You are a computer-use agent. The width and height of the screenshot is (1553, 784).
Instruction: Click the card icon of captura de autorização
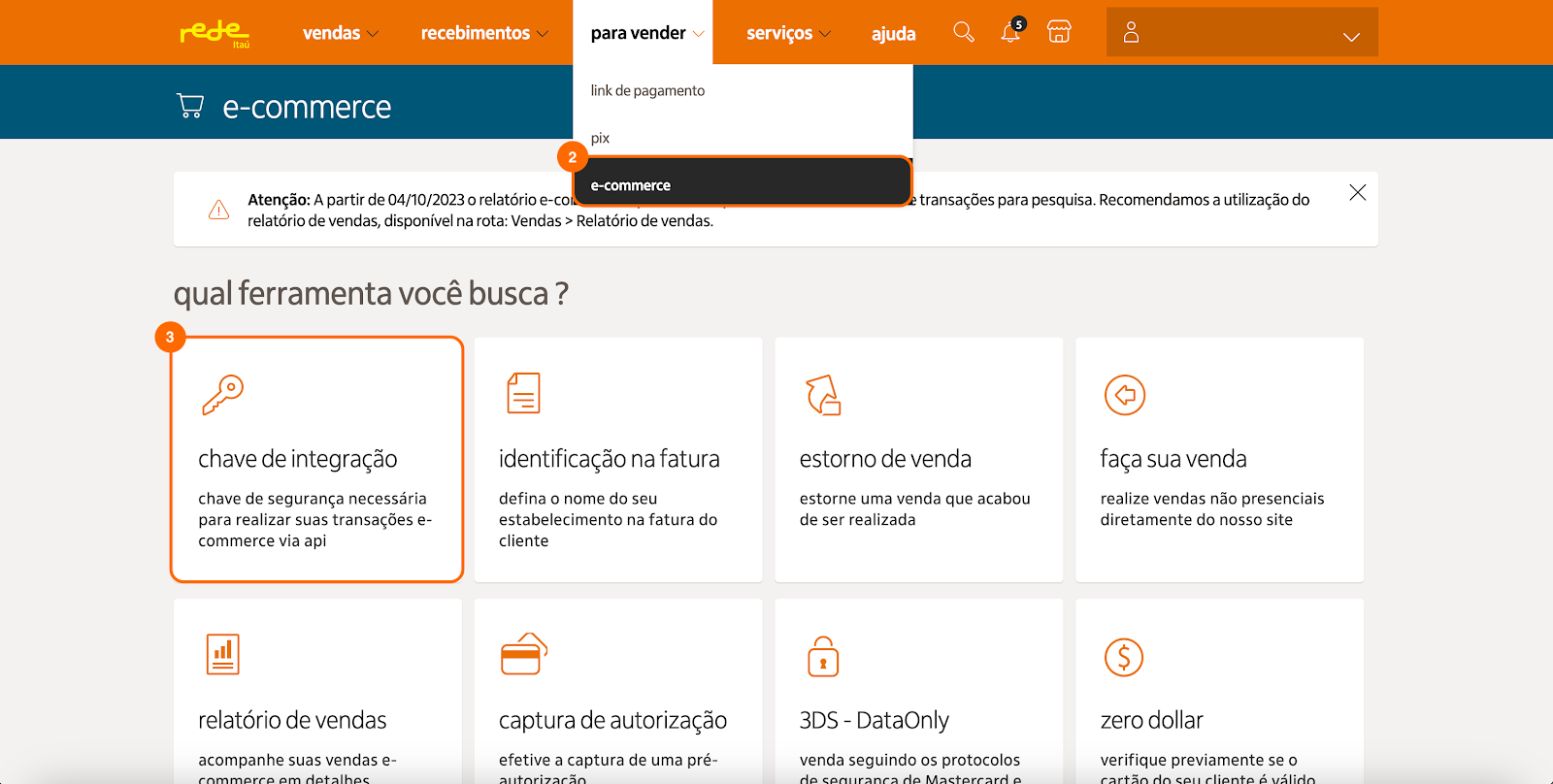[x=524, y=654]
